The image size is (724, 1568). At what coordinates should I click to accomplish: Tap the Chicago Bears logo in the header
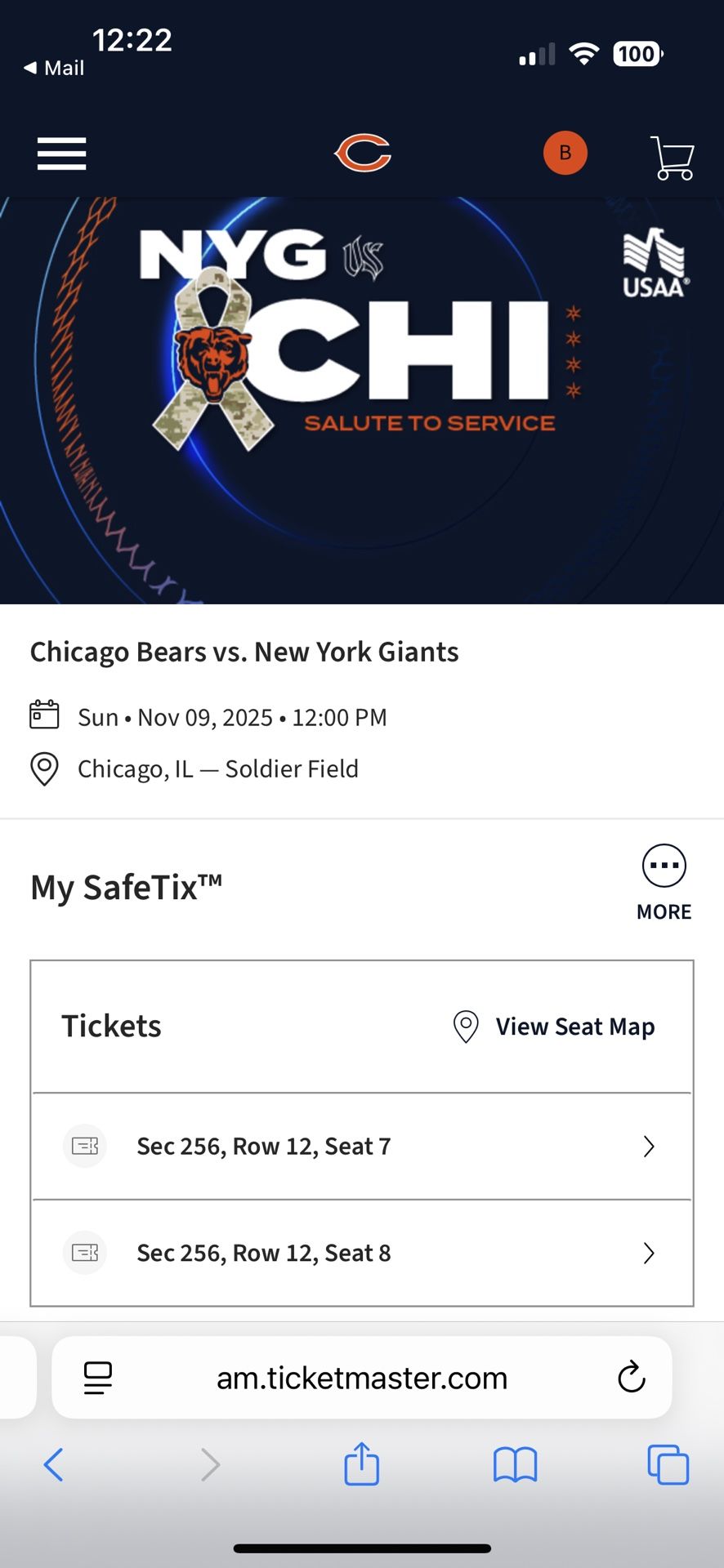[x=362, y=152]
